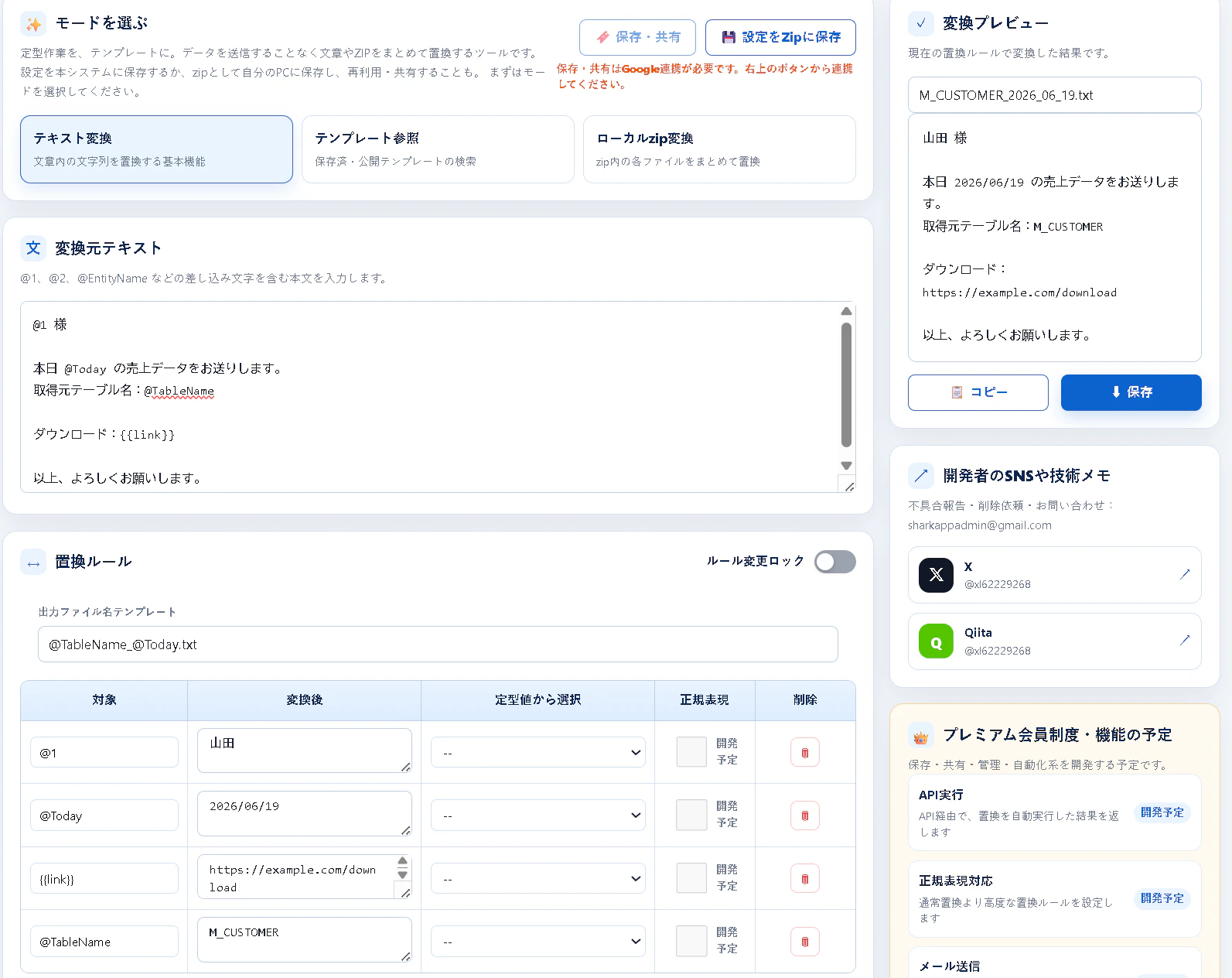Check the 正規表現 box in @TableName row
Screen dimensions: 1232x978
click(x=691, y=941)
